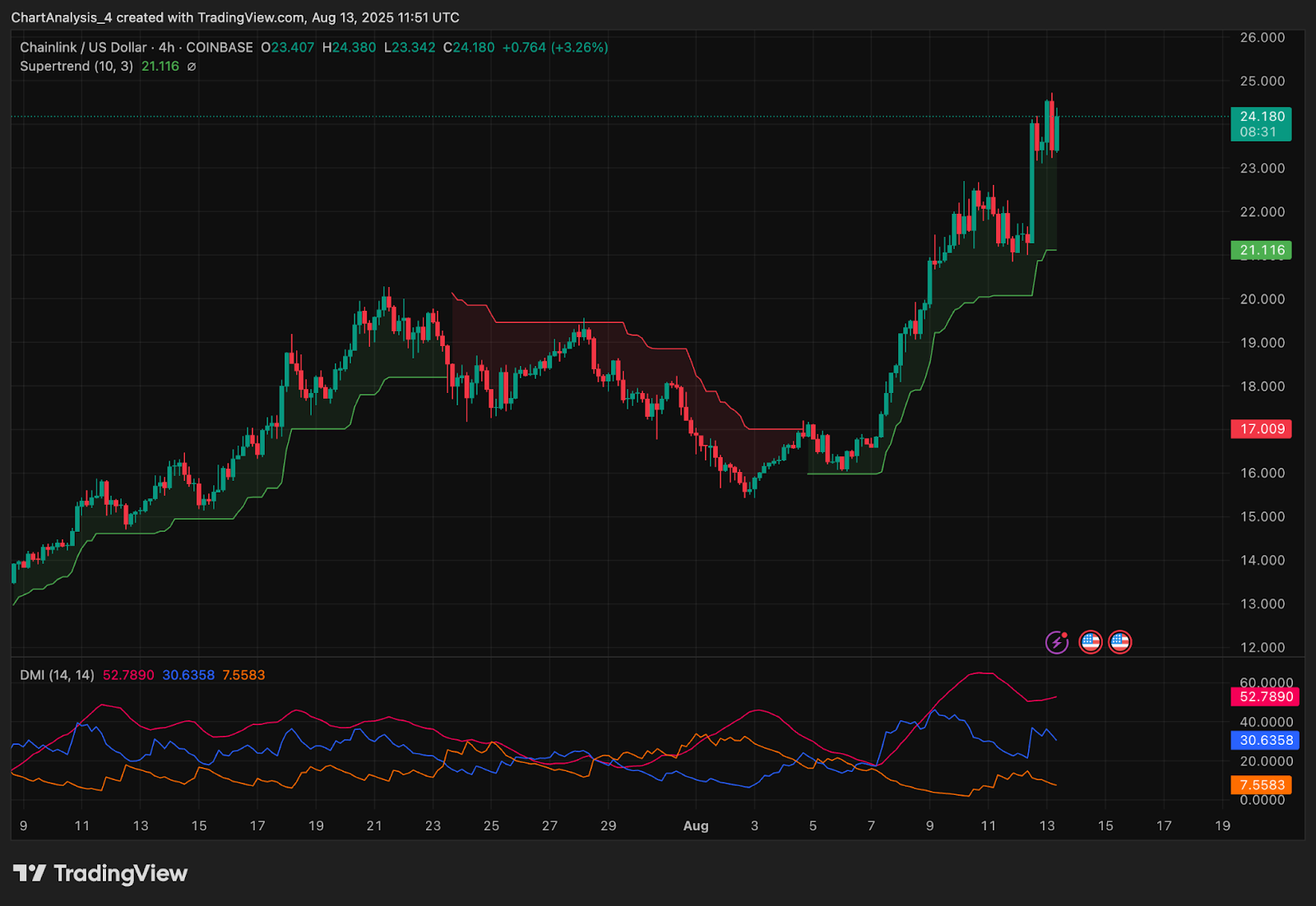
Task: Click the 4h timeframe in chart title
Action: [166, 48]
